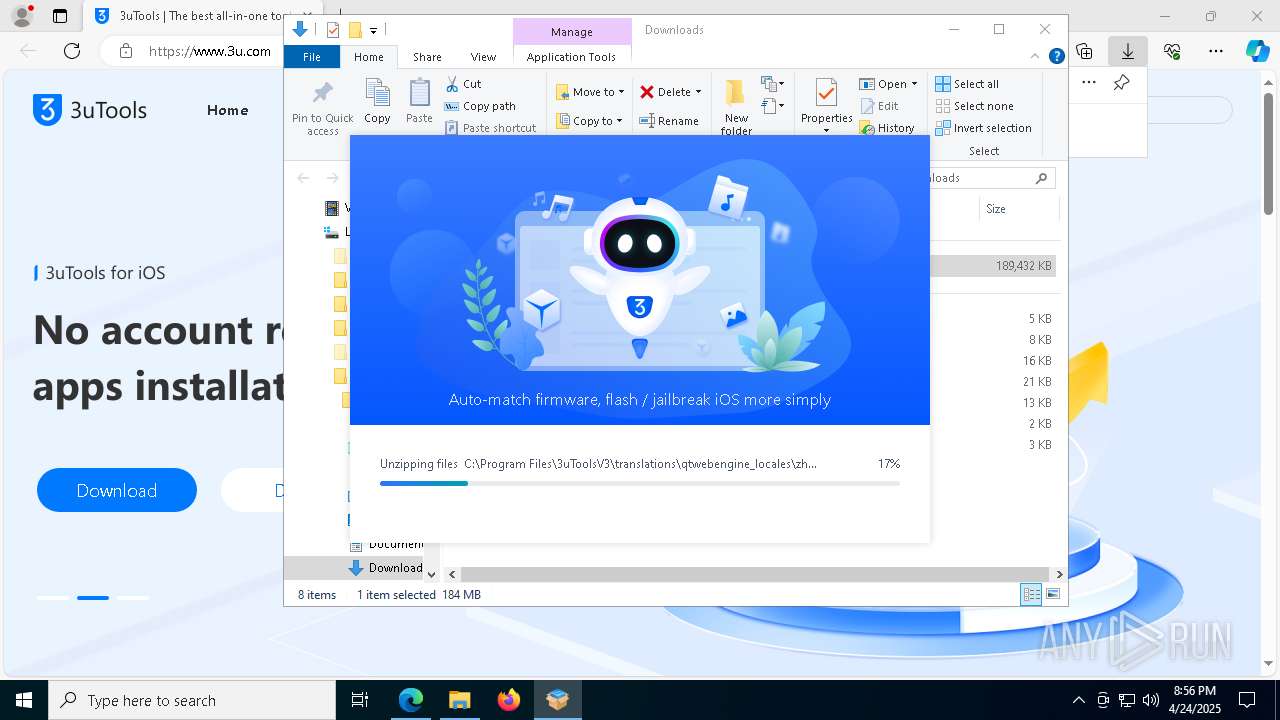This screenshot has width=1280, height=720.
Task: Open Customize Quick Access Toolbar dropdown
Action: tap(373, 30)
